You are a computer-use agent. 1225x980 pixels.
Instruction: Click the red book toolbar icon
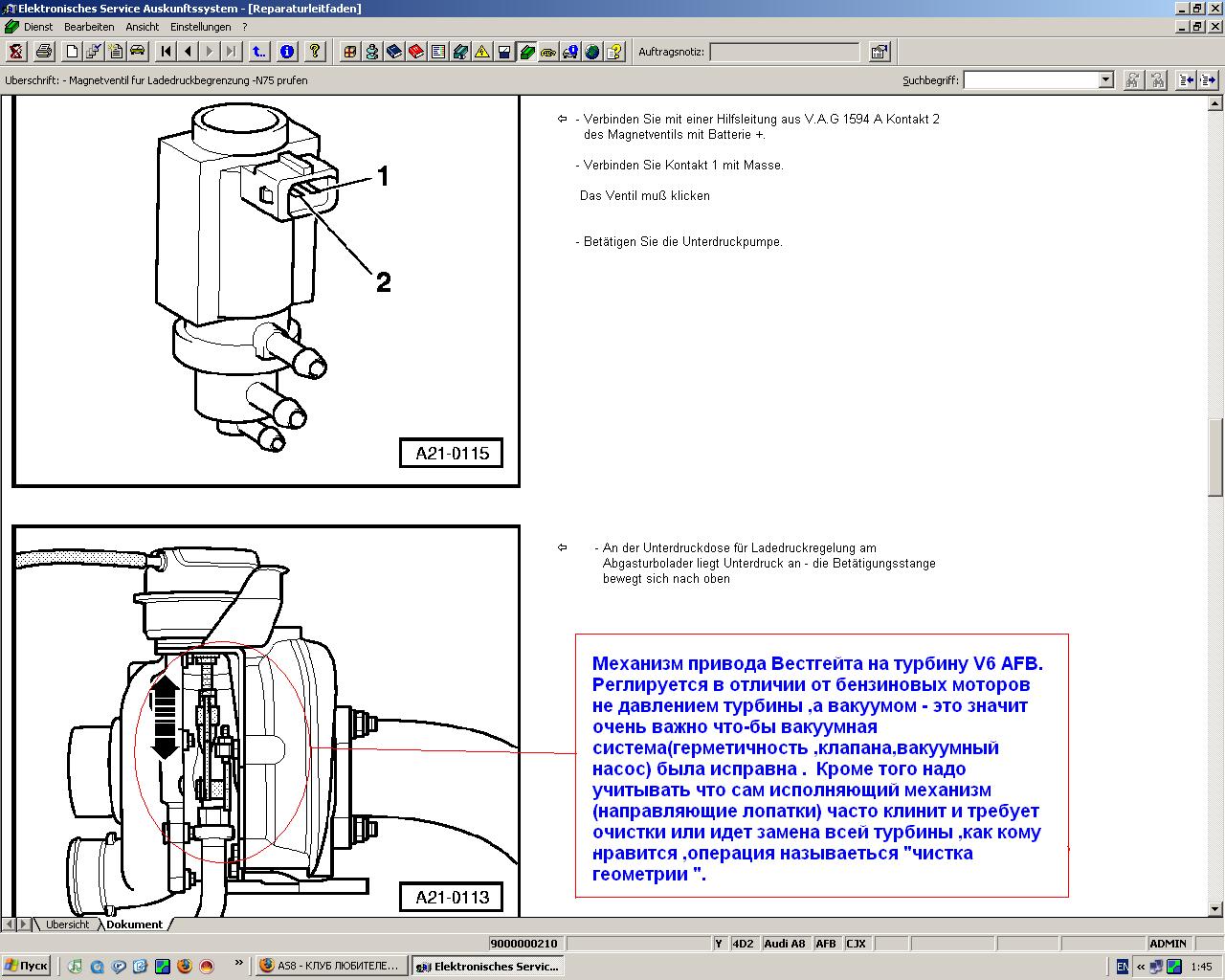415,52
